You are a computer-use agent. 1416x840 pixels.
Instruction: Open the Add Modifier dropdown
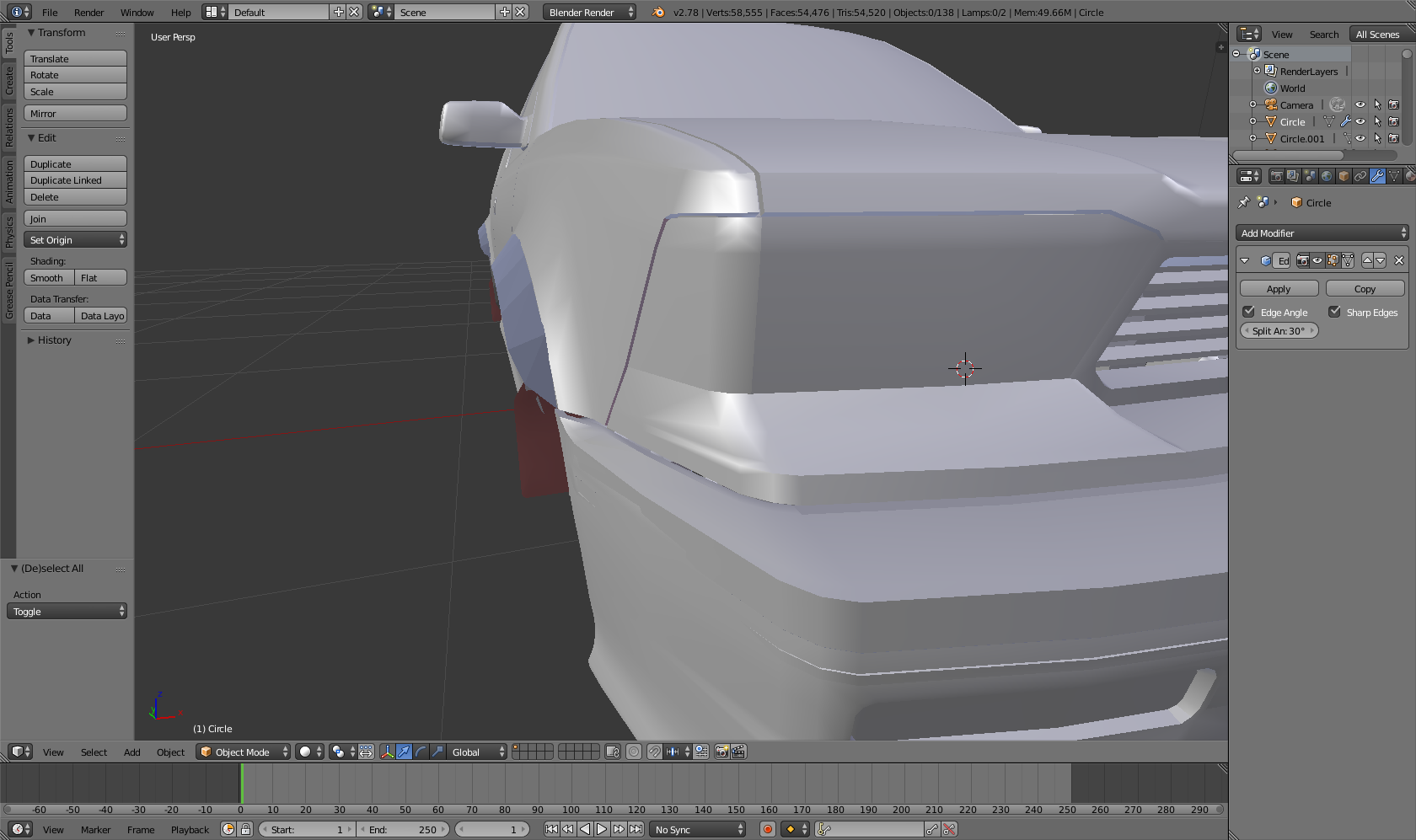(x=1322, y=233)
